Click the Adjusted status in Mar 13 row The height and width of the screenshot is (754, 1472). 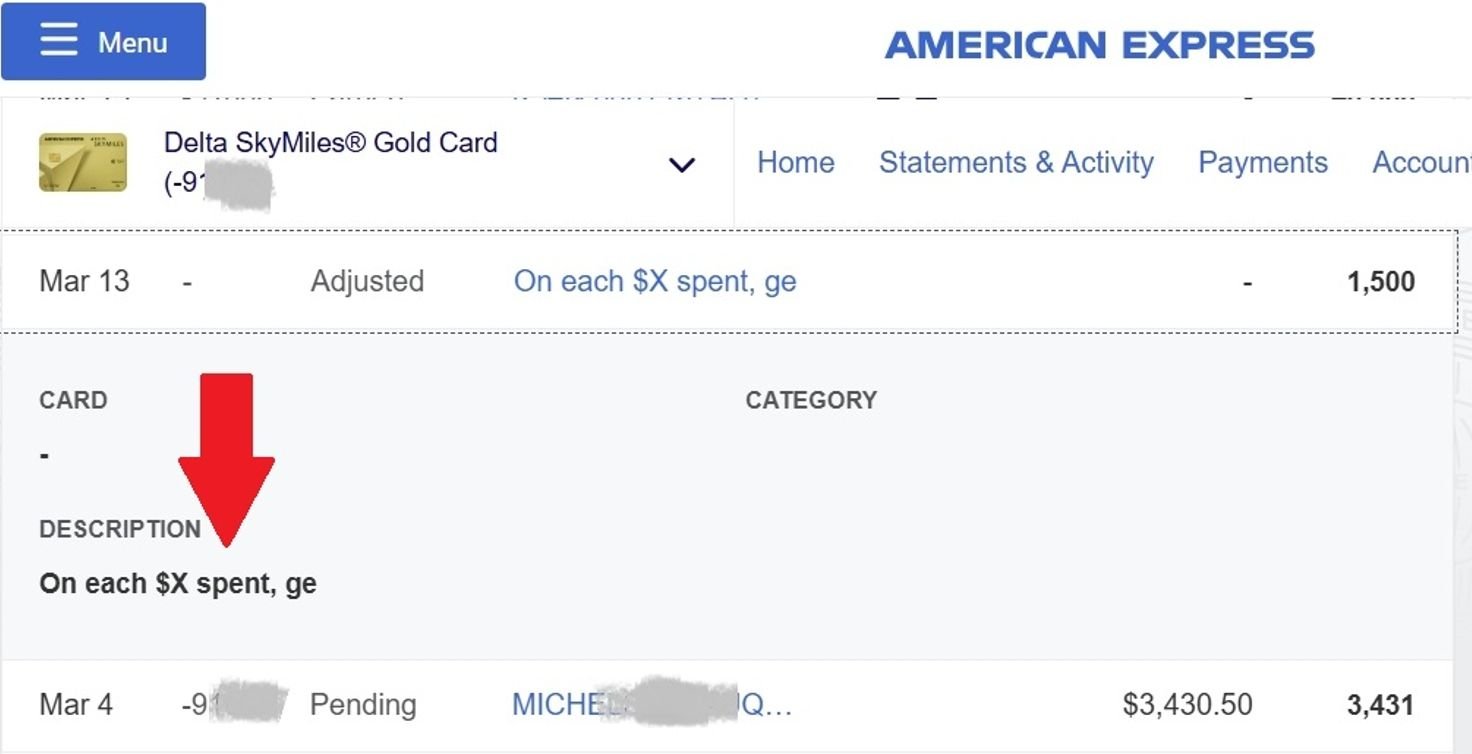point(367,281)
